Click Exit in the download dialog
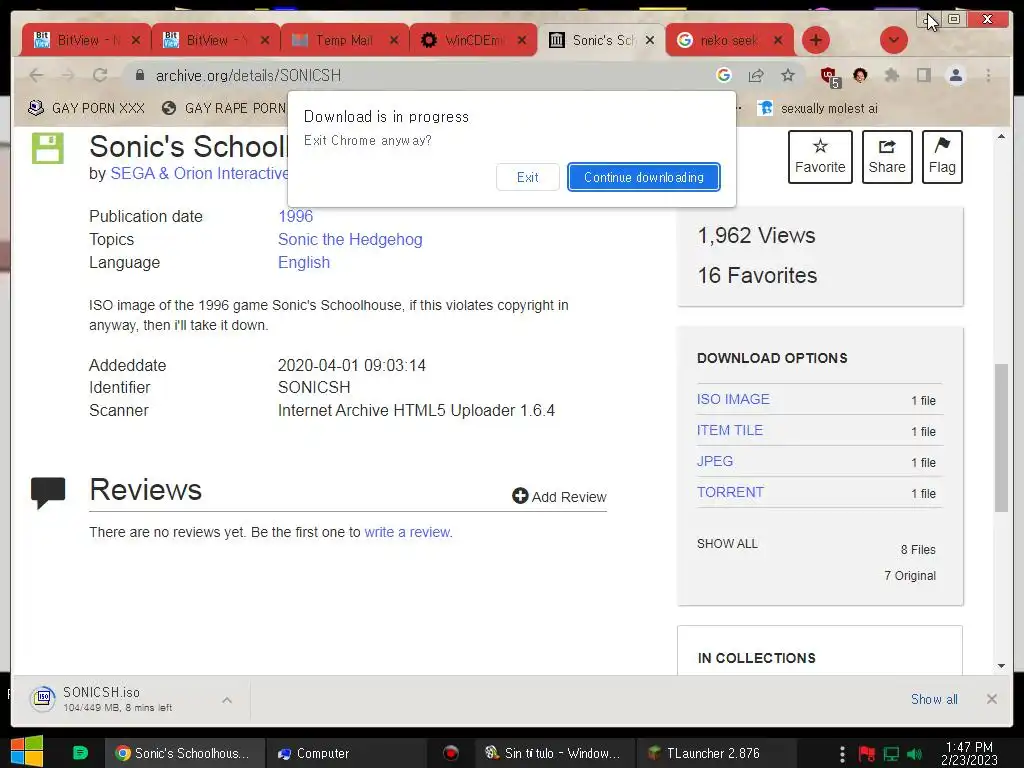This screenshot has width=1024, height=768. pyautogui.click(x=528, y=177)
